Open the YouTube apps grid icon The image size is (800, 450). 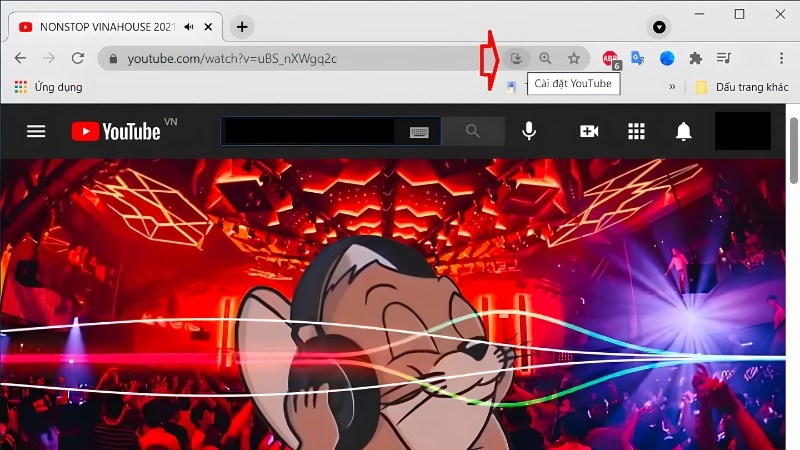[x=636, y=131]
